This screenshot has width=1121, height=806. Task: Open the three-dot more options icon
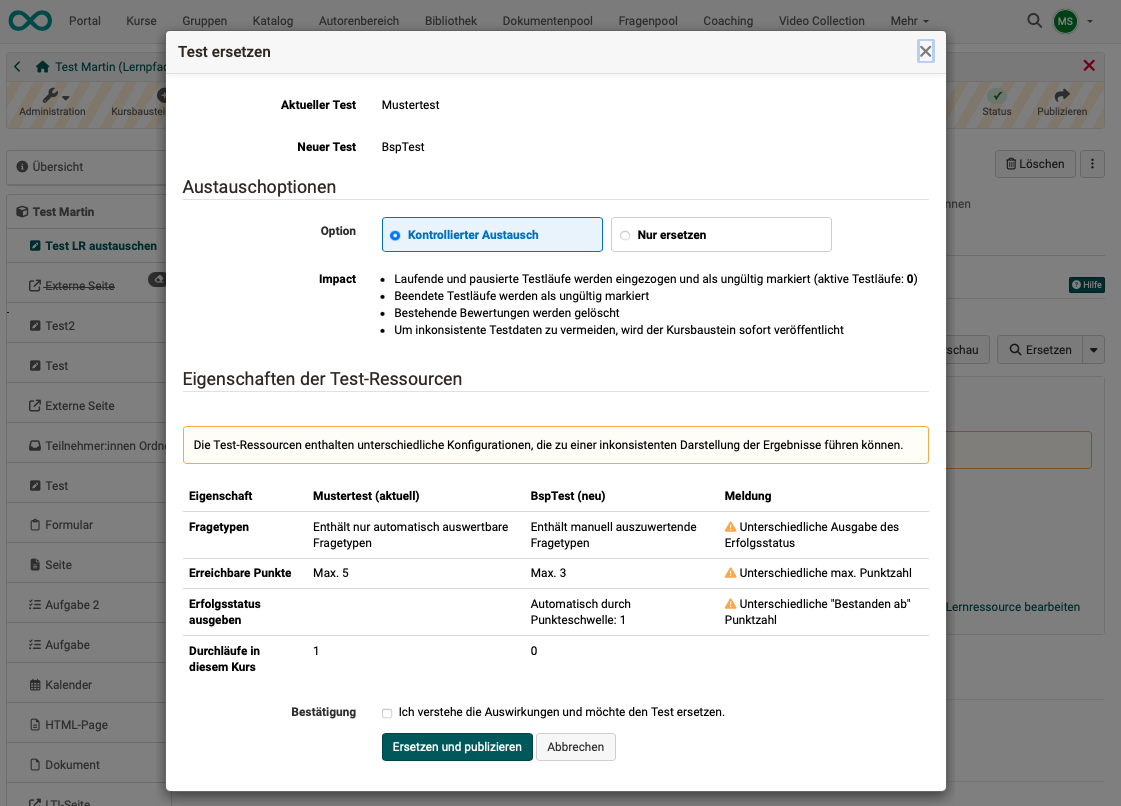(1092, 164)
